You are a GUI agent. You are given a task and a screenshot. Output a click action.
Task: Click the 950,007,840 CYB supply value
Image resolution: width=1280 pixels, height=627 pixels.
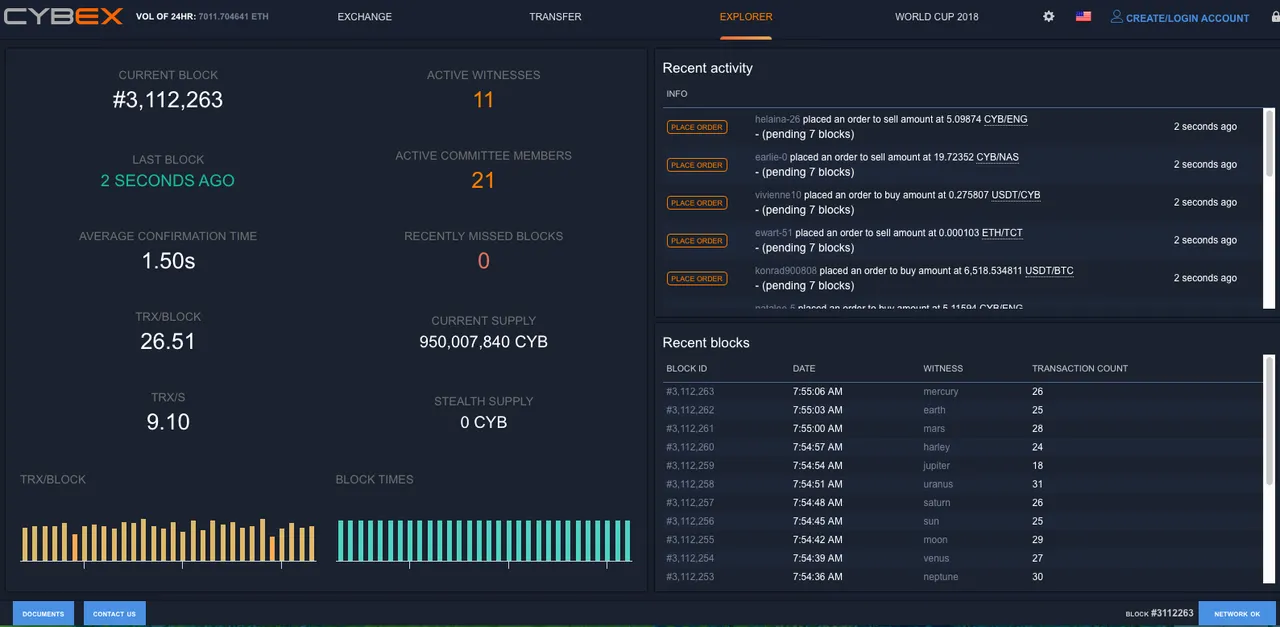pyautogui.click(x=484, y=342)
